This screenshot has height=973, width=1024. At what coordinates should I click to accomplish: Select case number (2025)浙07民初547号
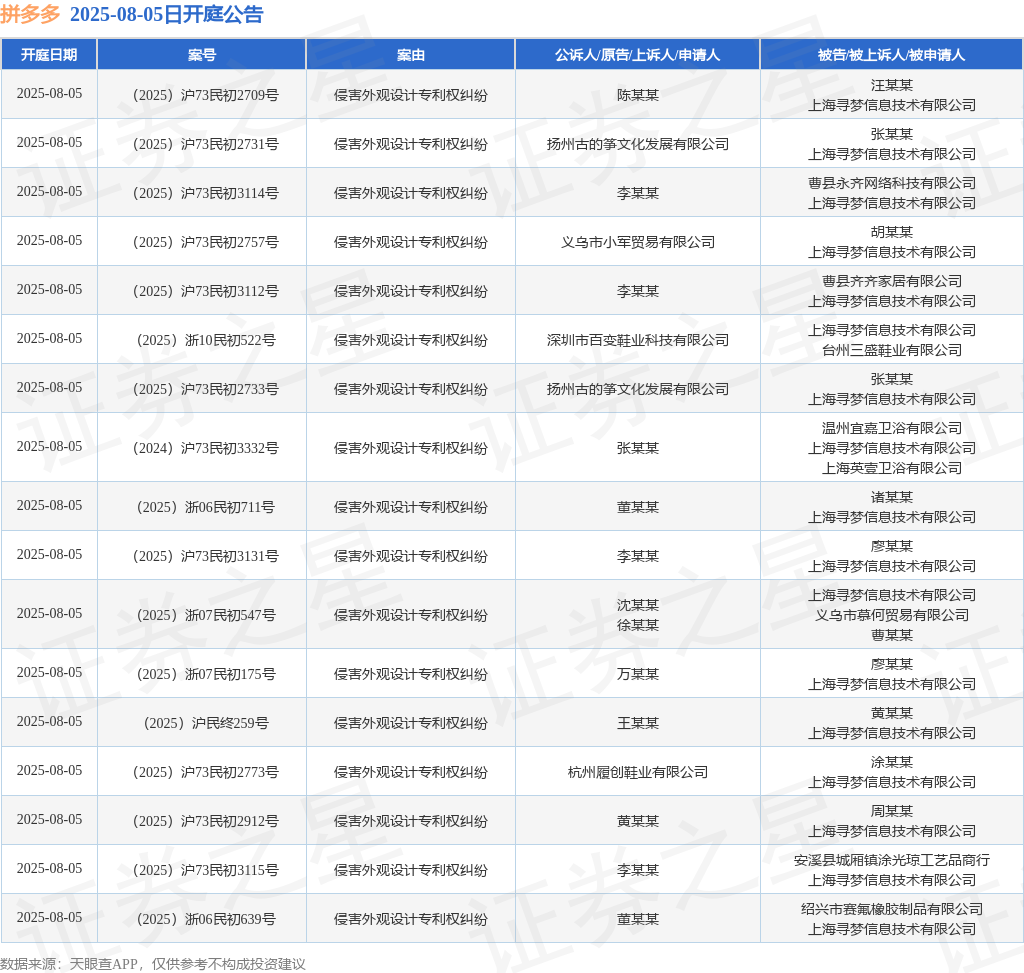[x=206, y=615]
